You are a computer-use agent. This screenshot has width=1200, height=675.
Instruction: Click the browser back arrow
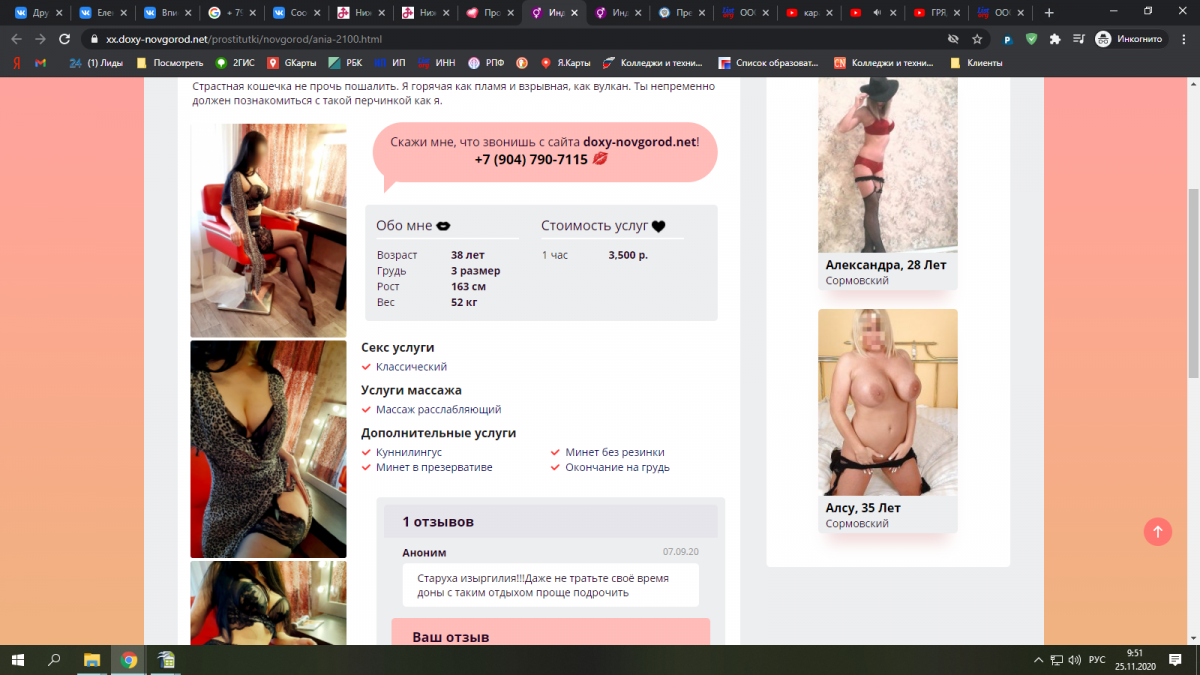tap(14, 39)
